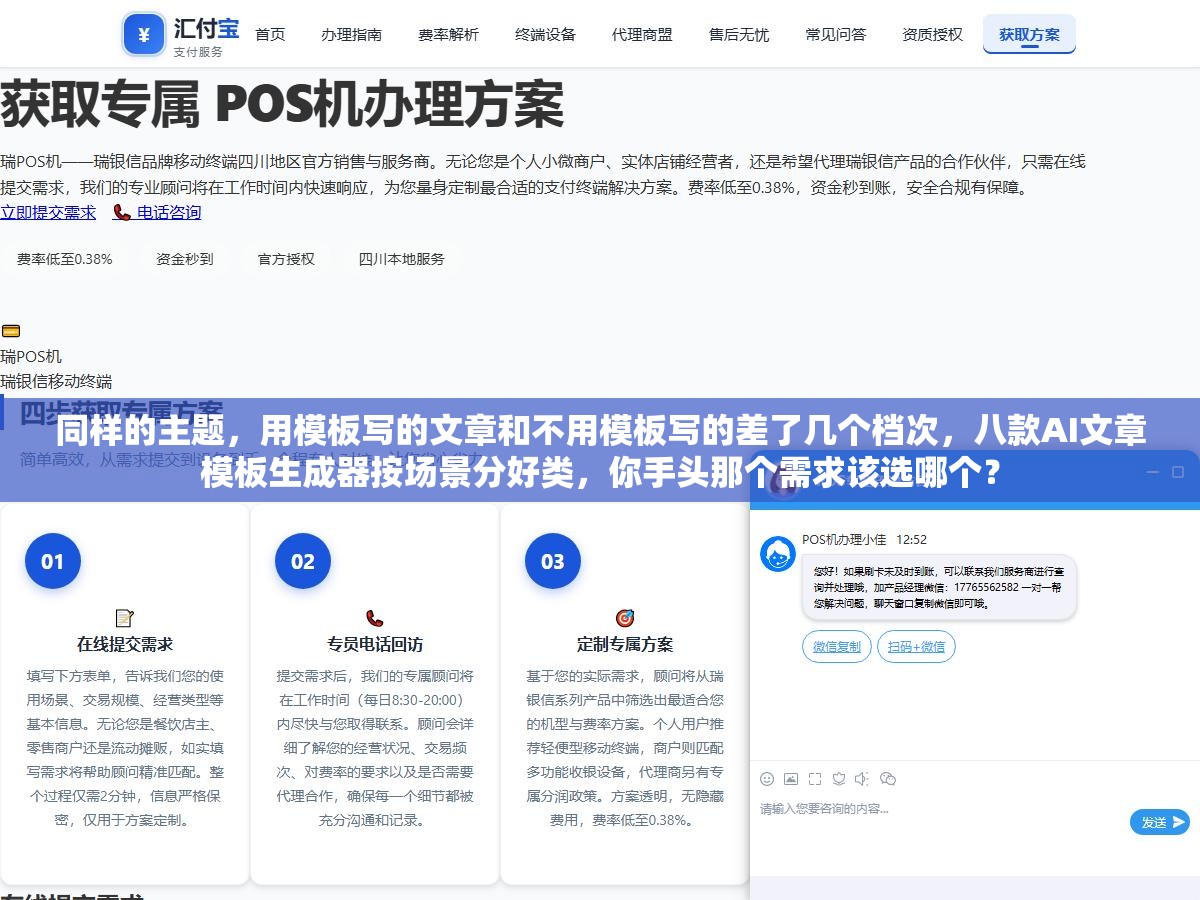Click the 立即提交需求 link
Image resolution: width=1200 pixels, height=900 pixels.
click(48, 212)
